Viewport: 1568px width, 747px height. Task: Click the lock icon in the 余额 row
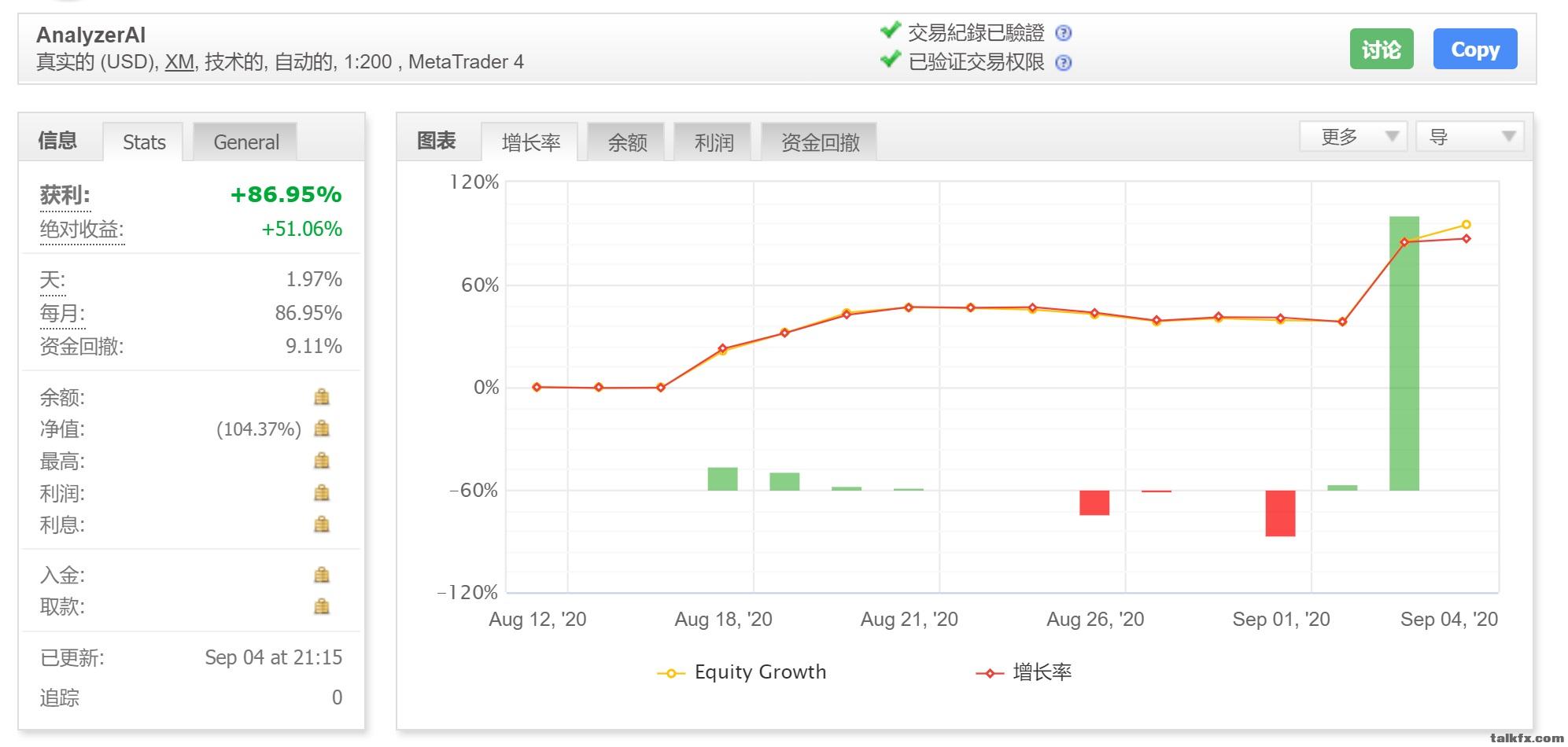(322, 397)
